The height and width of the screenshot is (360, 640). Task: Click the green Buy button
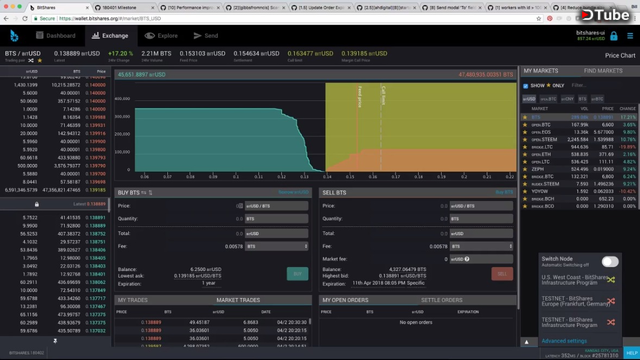(x=298, y=274)
